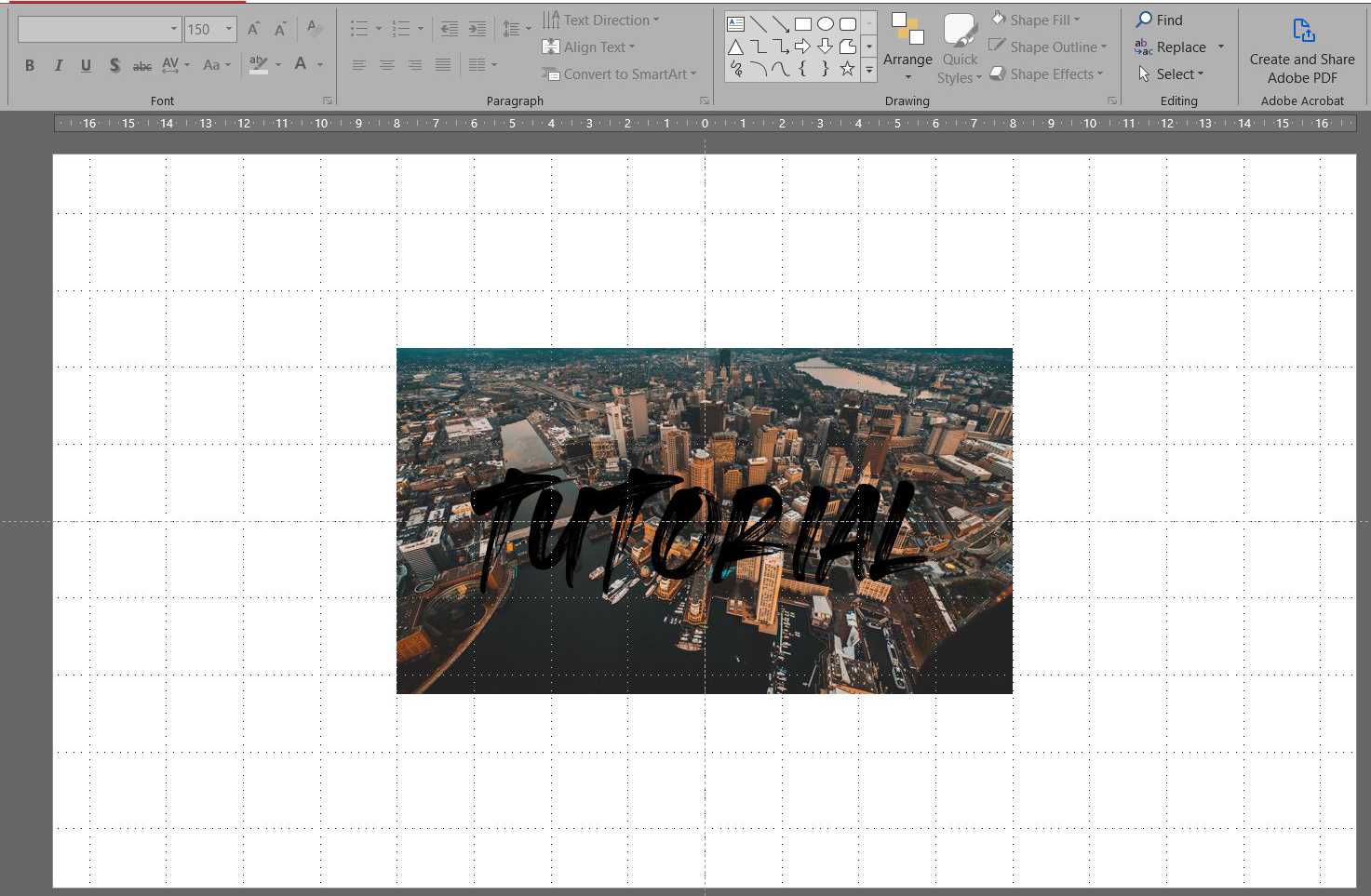This screenshot has width=1371, height=896.
Task: Toggle italic formatting
Action: [58, 65]
